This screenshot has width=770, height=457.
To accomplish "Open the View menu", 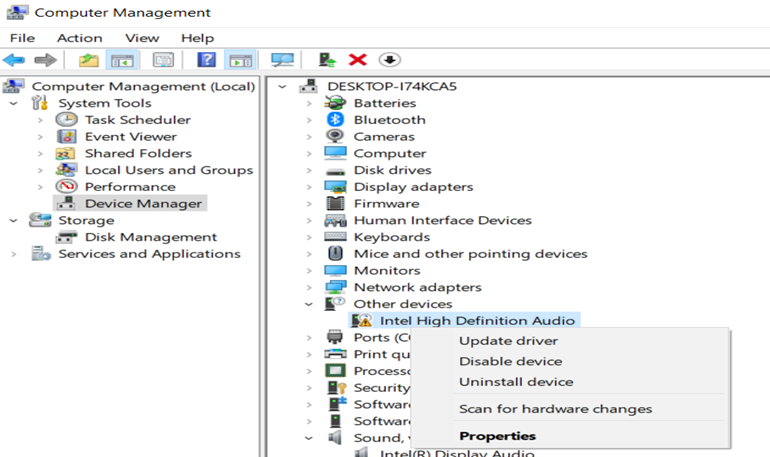I will 142,37.
